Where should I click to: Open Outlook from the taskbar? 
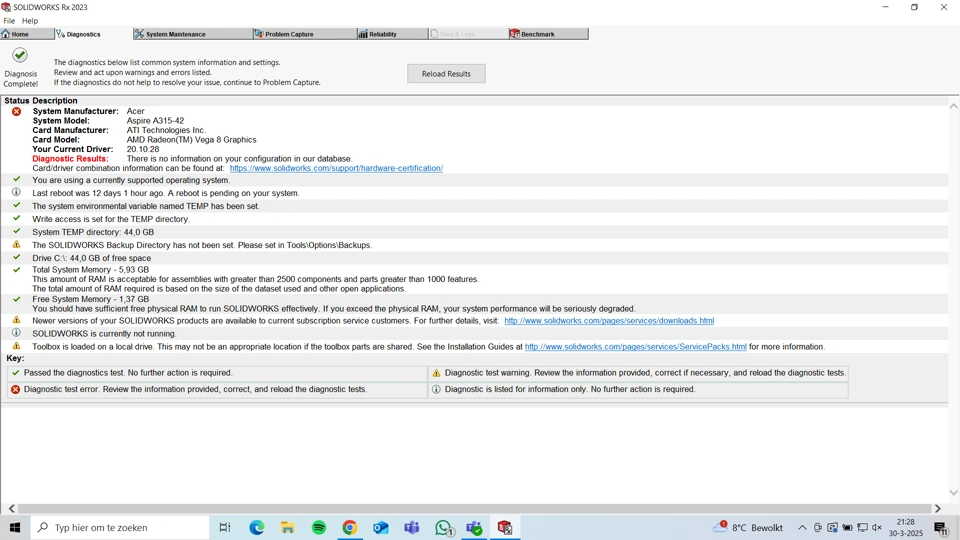(381, 527)
